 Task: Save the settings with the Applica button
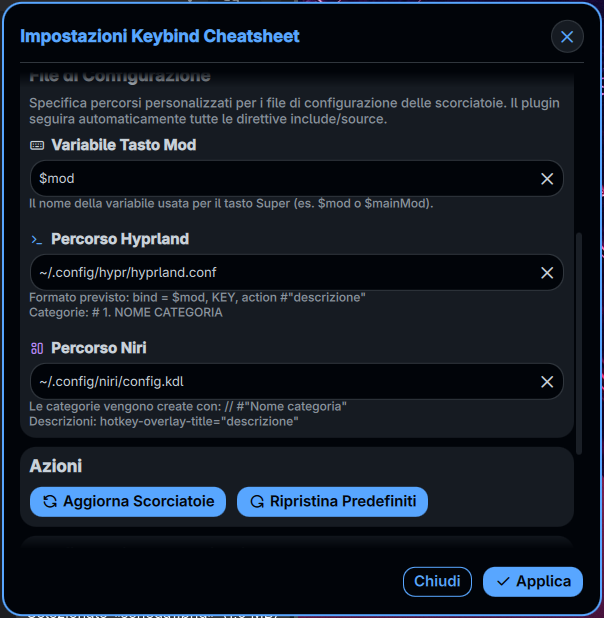click(533, 581)
